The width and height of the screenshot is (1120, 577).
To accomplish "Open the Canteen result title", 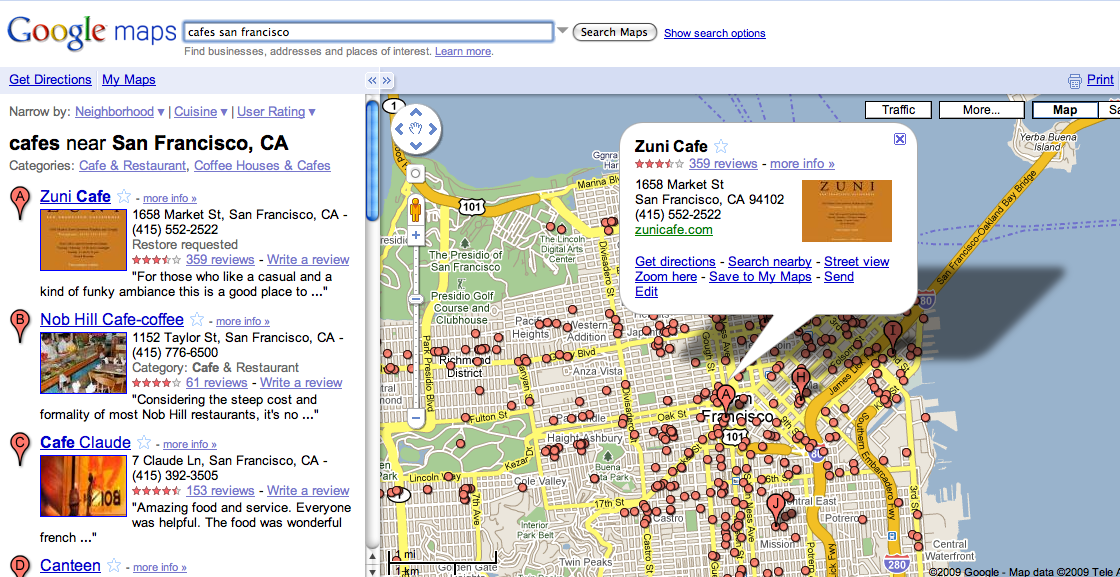I will pyautogui.click(x=70, y=566).
